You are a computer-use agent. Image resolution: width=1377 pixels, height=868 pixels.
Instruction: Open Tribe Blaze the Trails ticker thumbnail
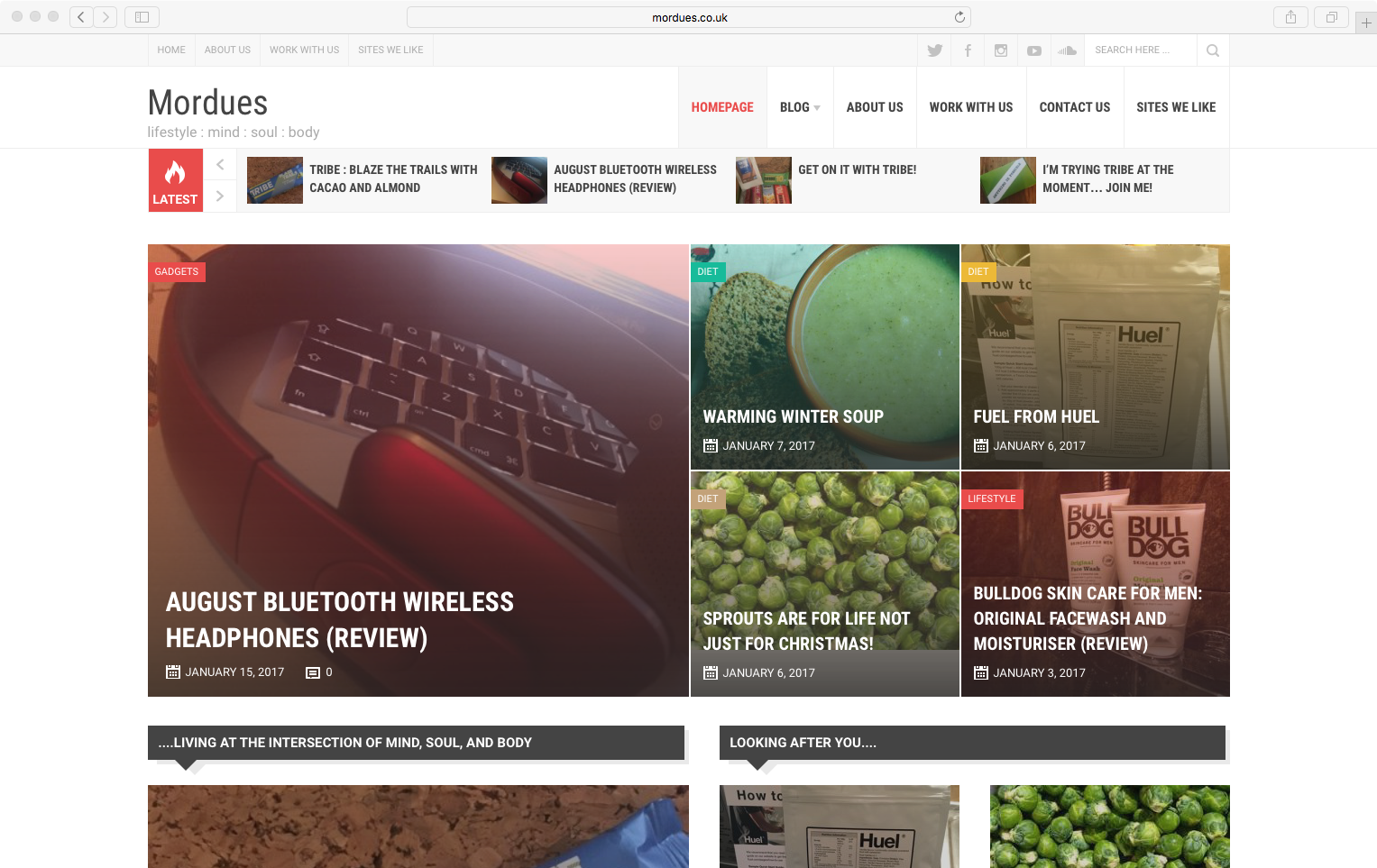[275, 180]
